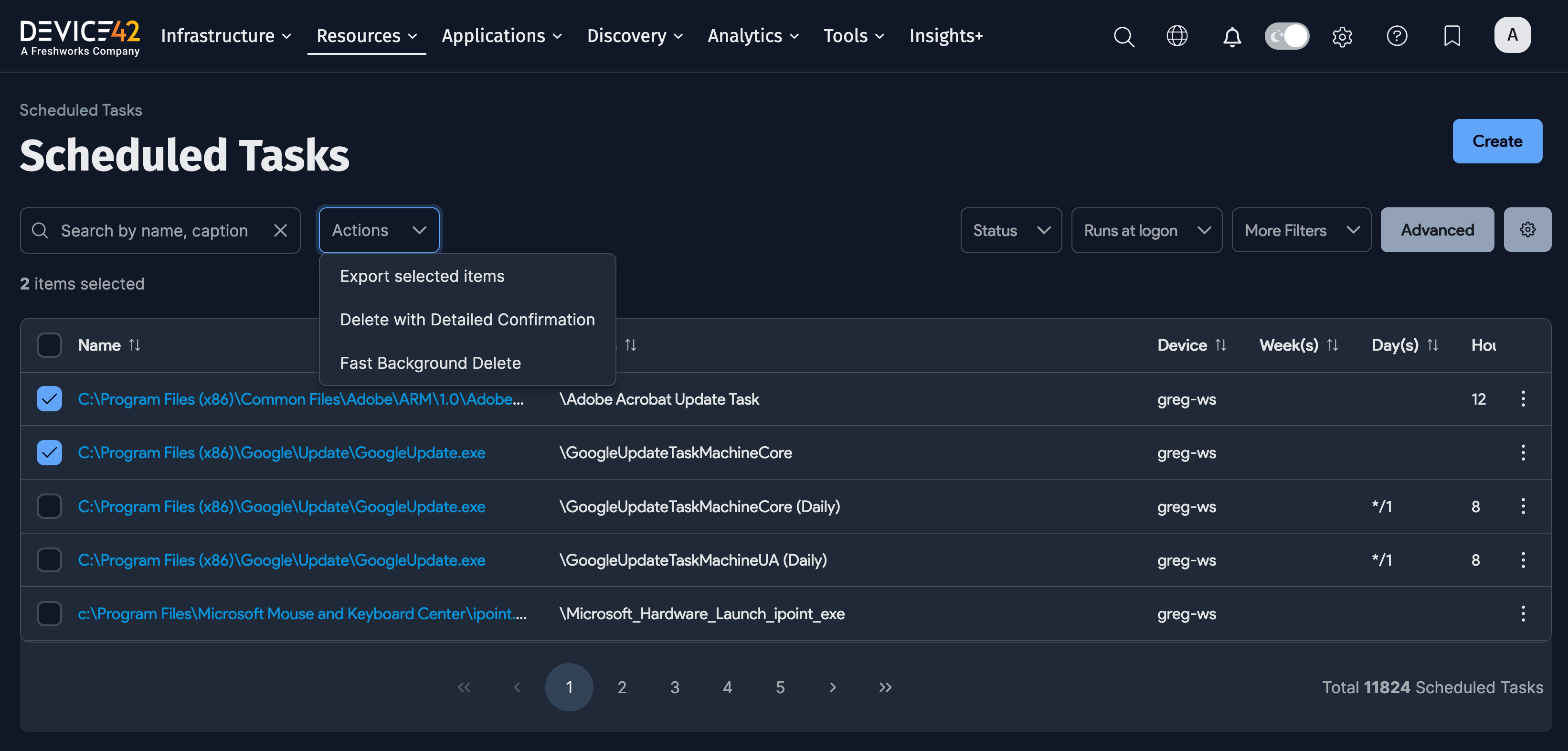The width and height of the screenshot is (1568, 751).
Task: Click the help question mark icon
Action: point(1397,36)
